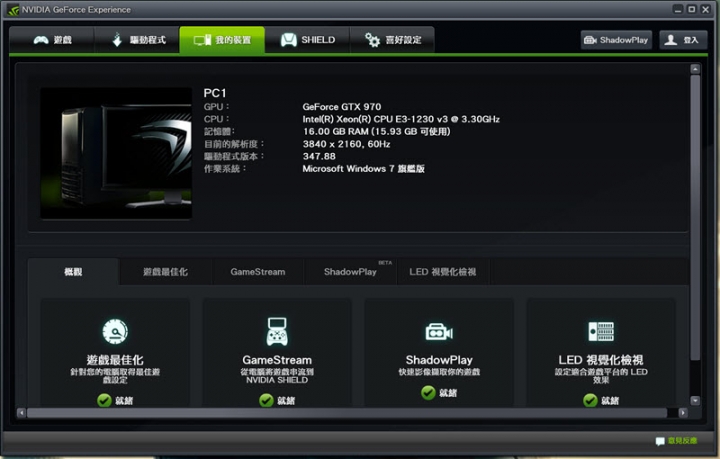Minimize the GeForce Experience window

(x=678, y=9)
